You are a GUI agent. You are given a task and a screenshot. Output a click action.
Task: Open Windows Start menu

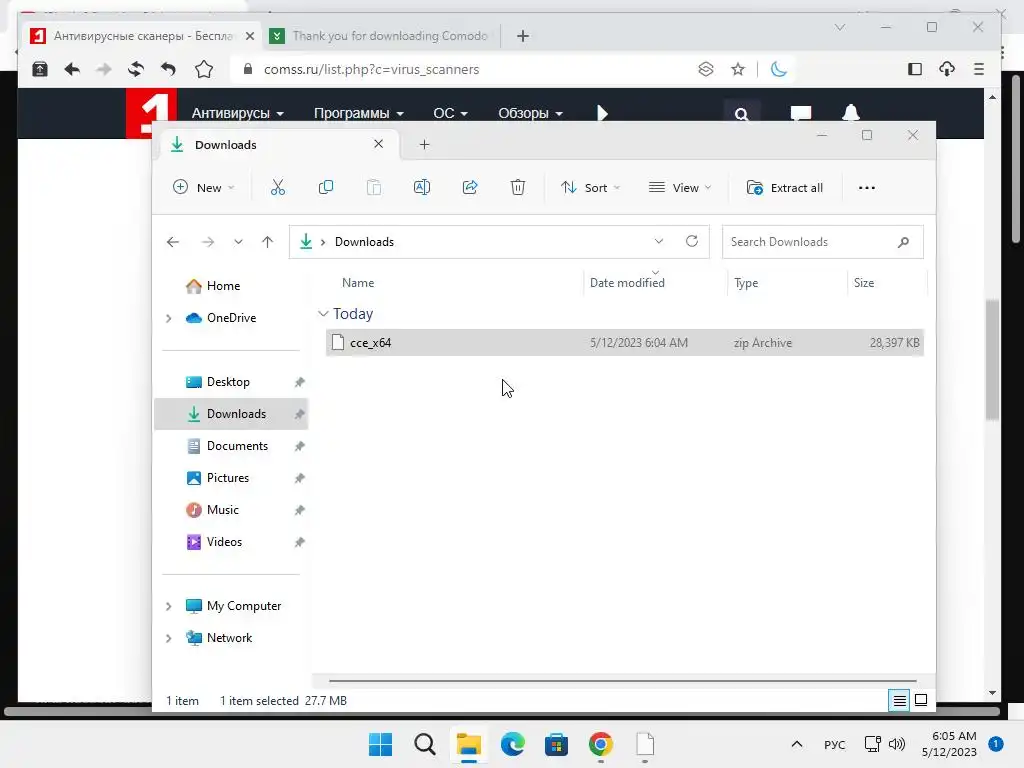click(x=380, y=744)
